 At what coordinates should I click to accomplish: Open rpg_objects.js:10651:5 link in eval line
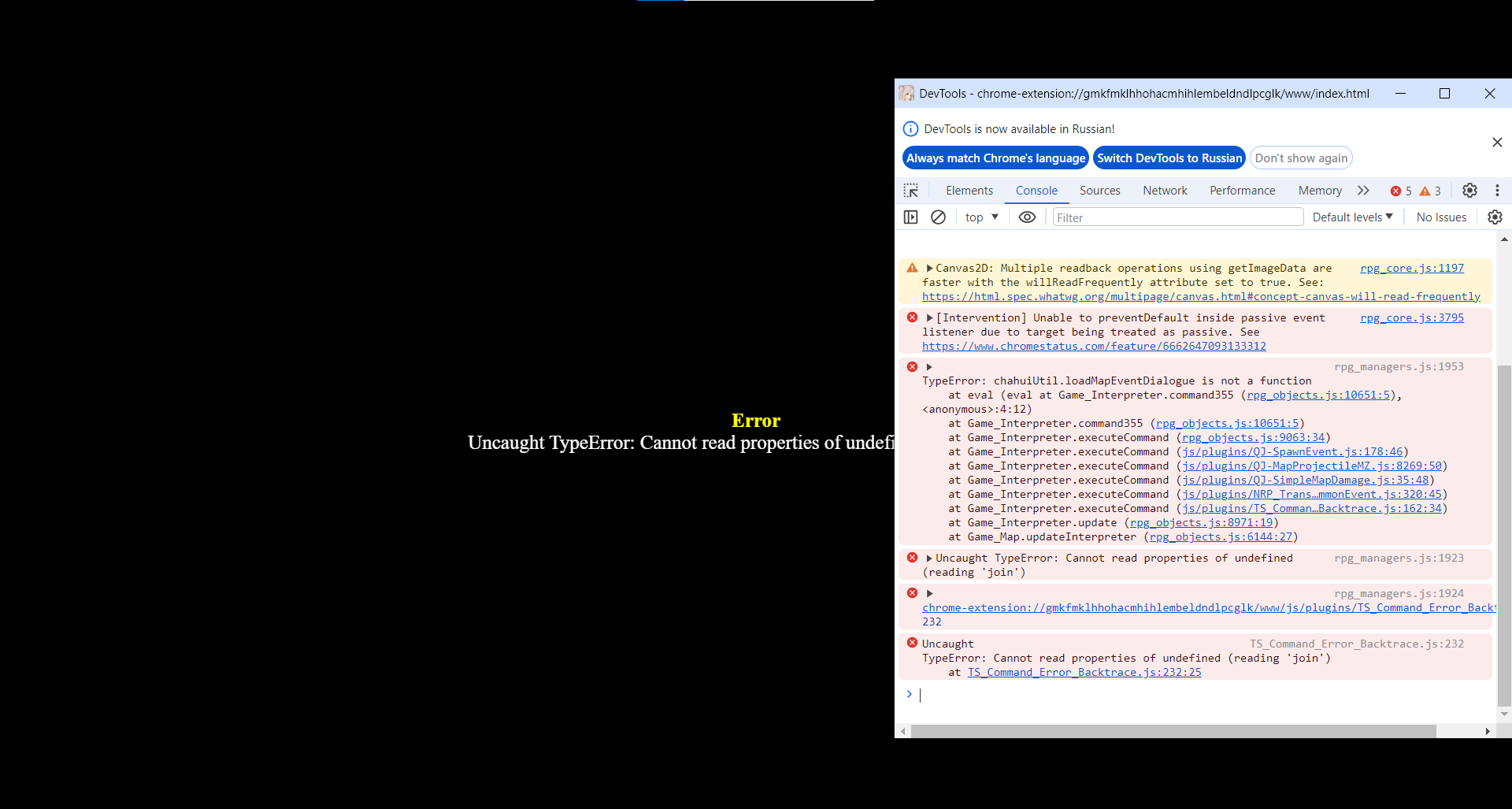pos(1318,395)
